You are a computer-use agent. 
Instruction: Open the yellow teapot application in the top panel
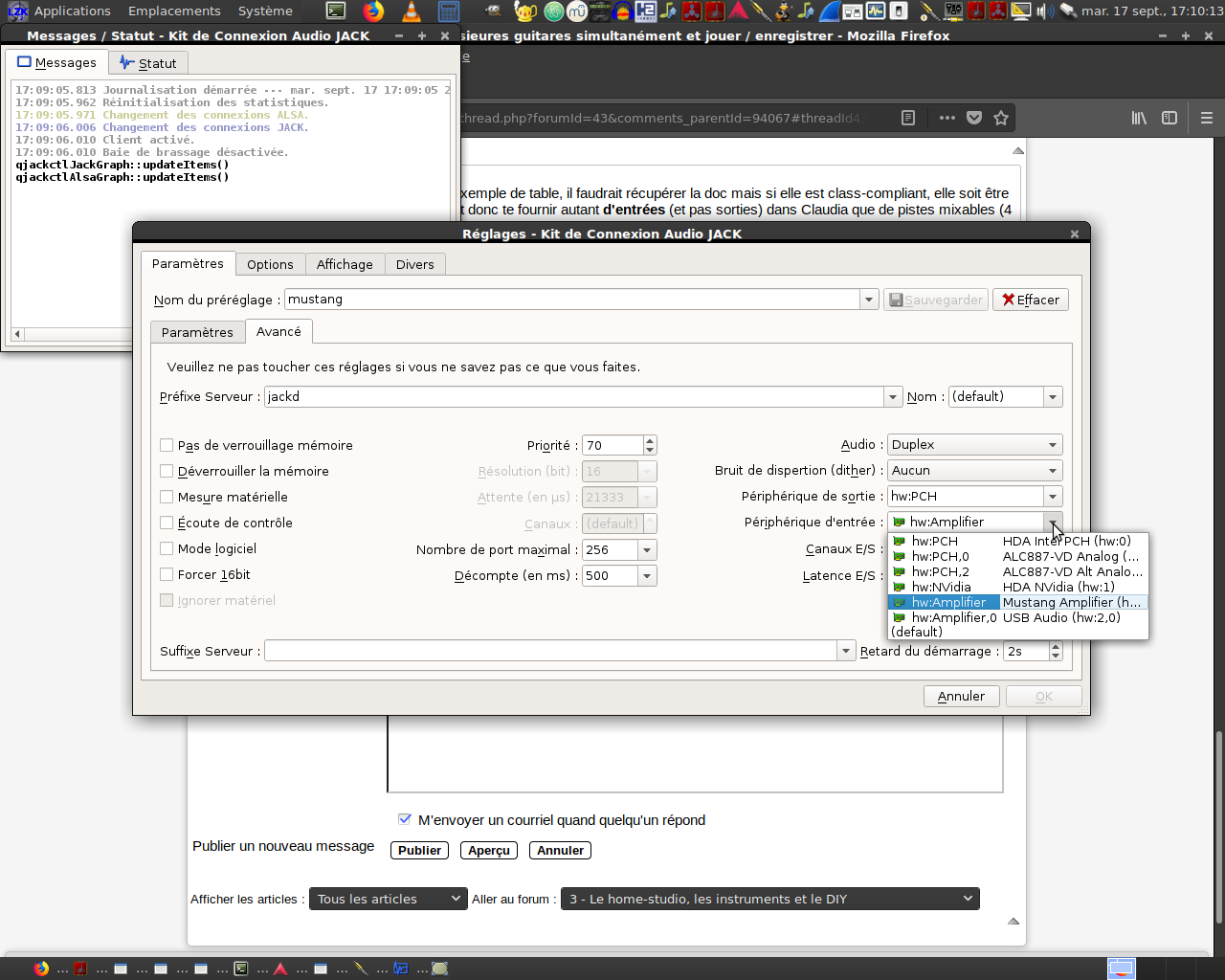point(525,11)
